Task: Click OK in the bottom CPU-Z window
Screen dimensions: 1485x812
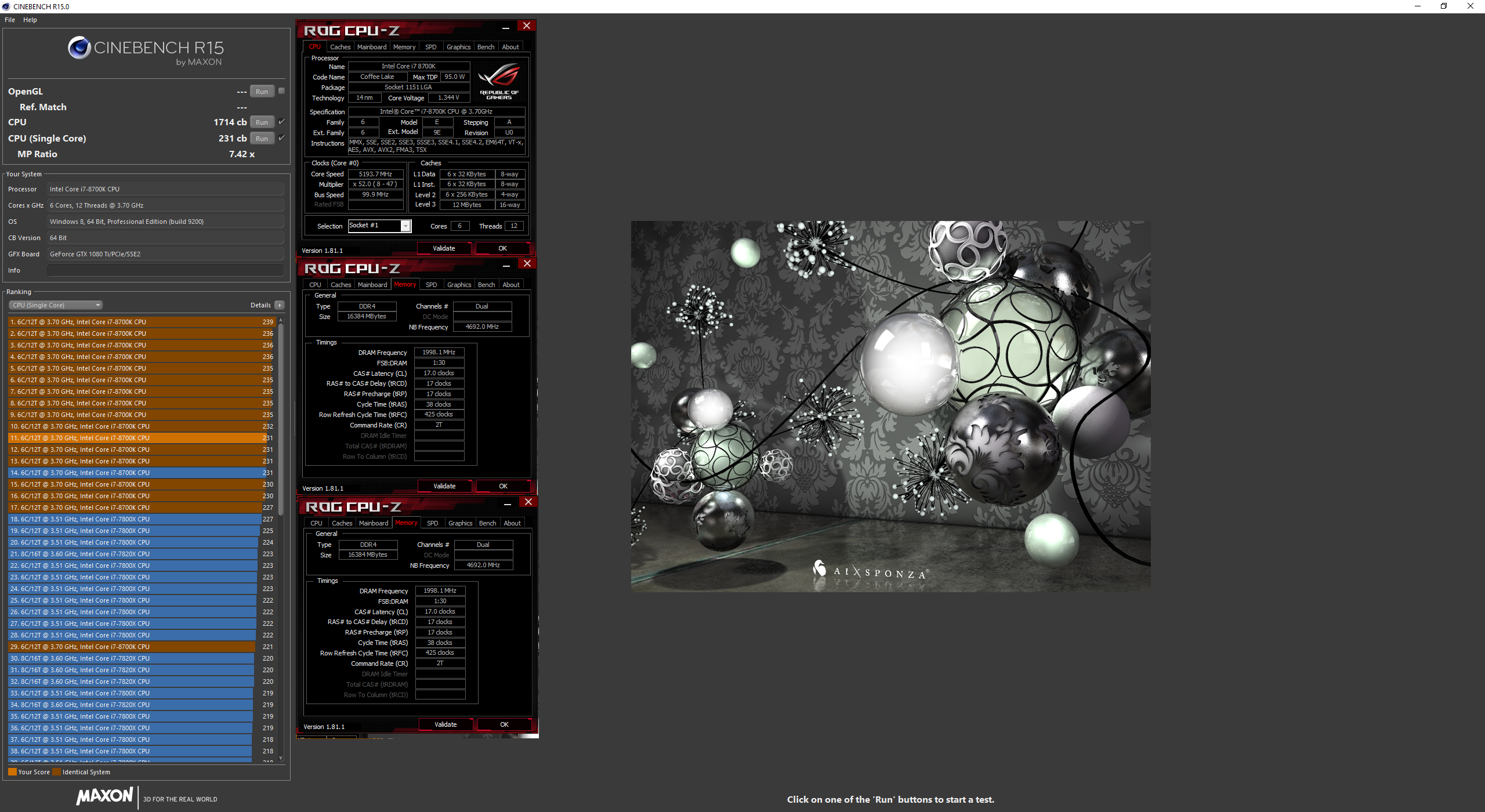Action: (504, 724)
